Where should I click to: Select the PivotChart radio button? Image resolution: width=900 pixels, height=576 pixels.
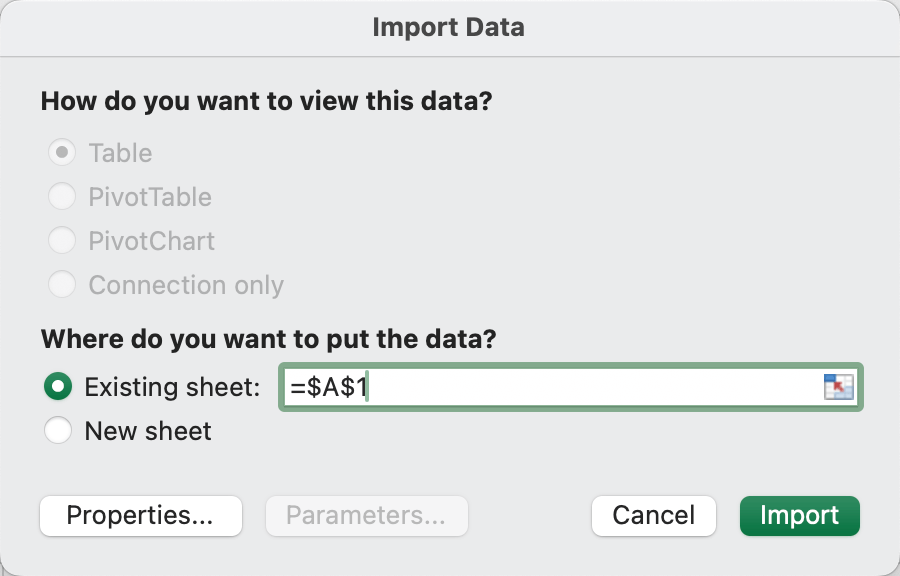(61, 240)
